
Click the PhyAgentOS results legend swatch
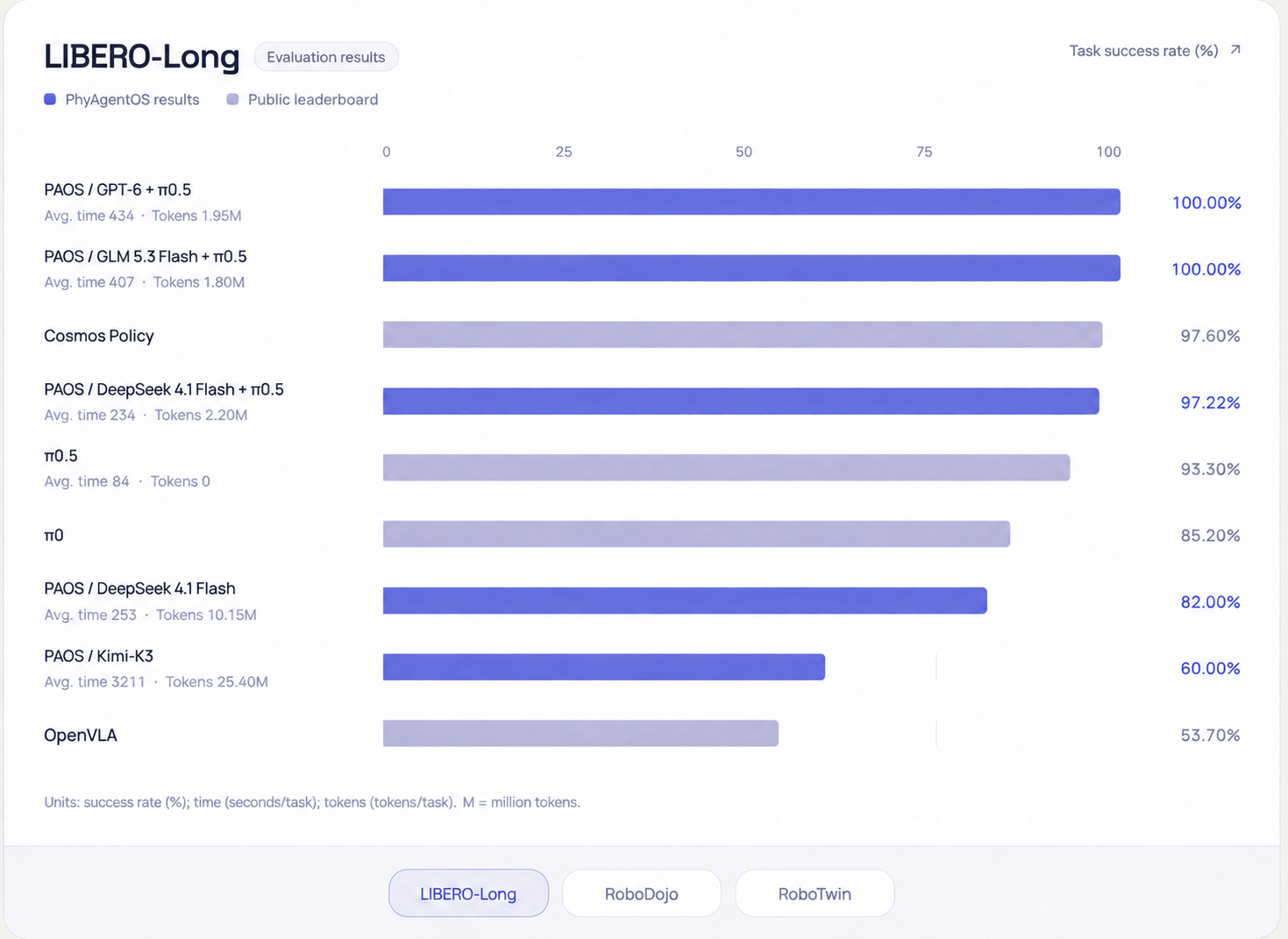coord(50,99)
